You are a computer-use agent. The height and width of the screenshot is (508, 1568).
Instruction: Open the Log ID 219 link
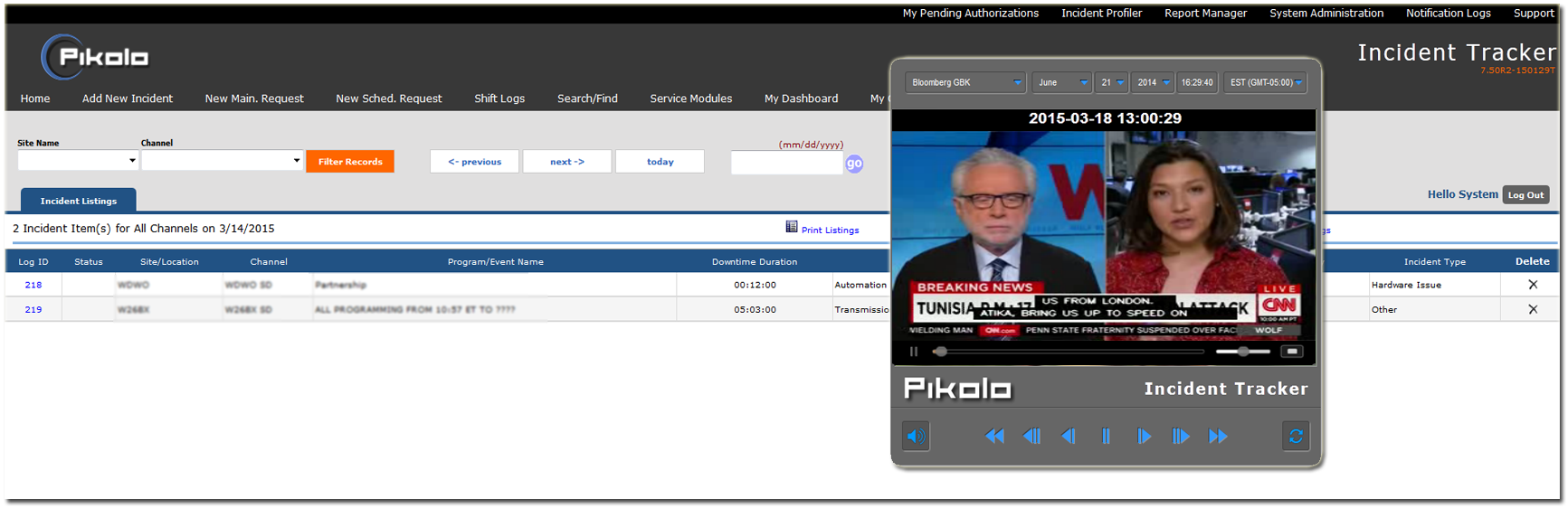(x=33, y=309)
